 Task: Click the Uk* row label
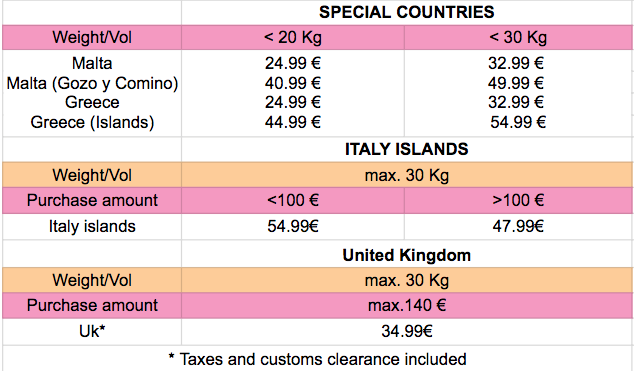pos(92,331)
